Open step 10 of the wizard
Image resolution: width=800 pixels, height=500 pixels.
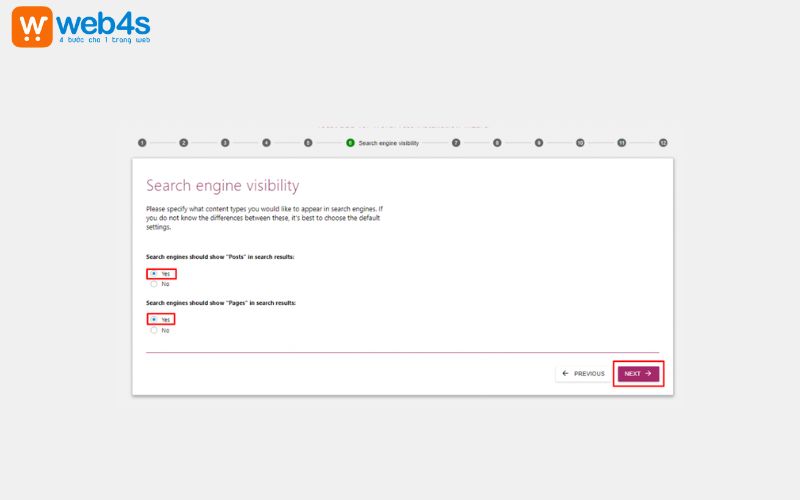[580, 143]
